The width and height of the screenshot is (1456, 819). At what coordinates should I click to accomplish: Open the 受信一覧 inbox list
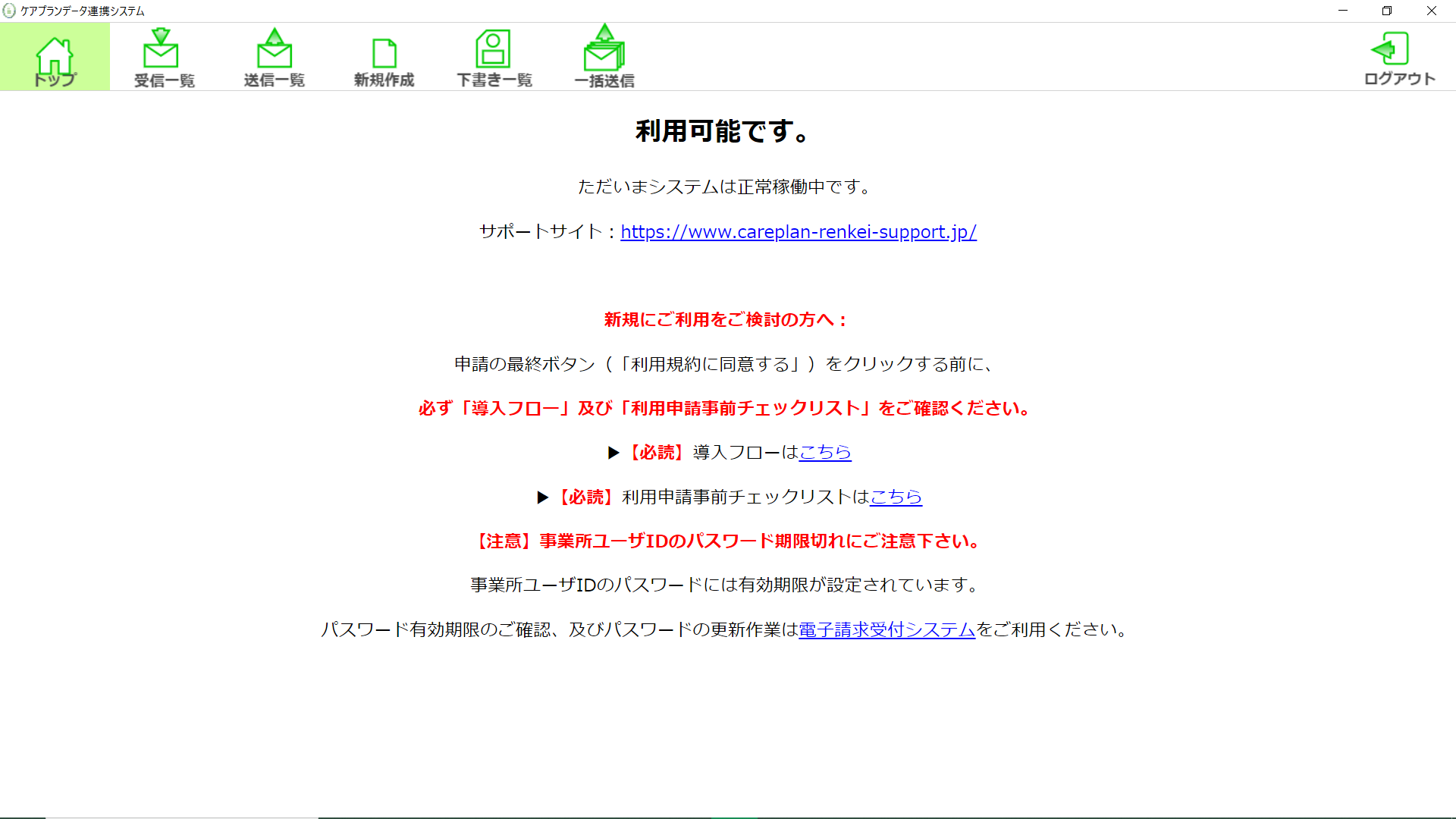pos(164,58)
